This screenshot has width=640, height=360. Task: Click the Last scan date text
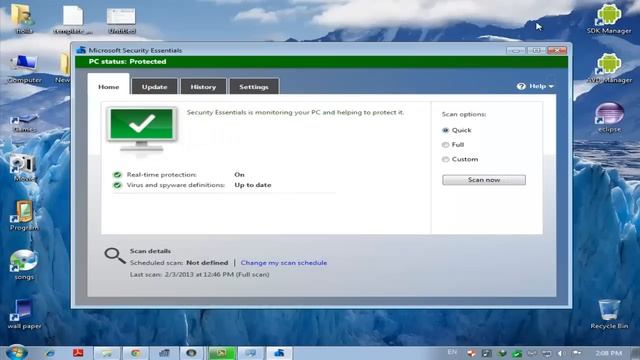[199, 275]
